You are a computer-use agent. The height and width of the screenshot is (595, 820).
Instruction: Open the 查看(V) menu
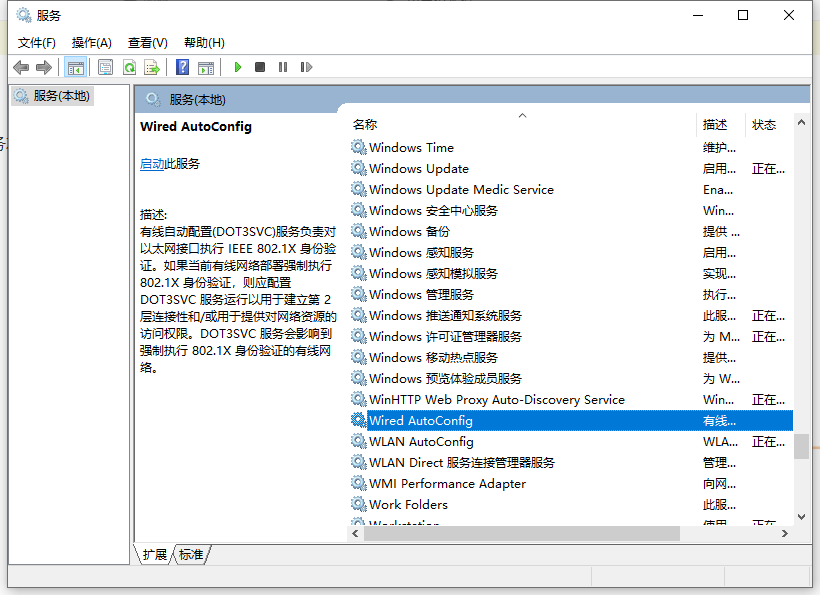(x=147, y=43)
